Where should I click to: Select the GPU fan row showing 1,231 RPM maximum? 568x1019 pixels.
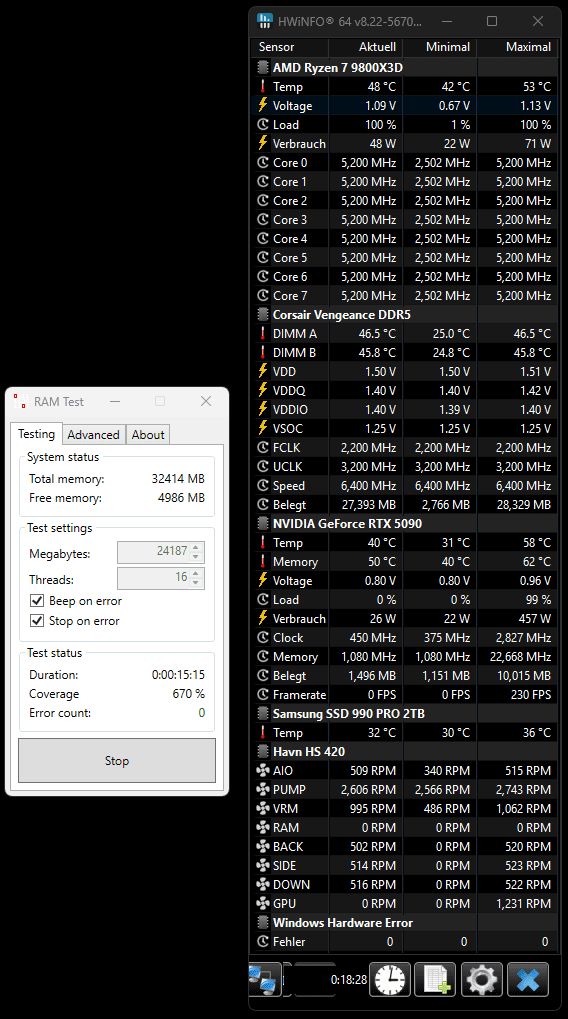[x=404, y=903]
